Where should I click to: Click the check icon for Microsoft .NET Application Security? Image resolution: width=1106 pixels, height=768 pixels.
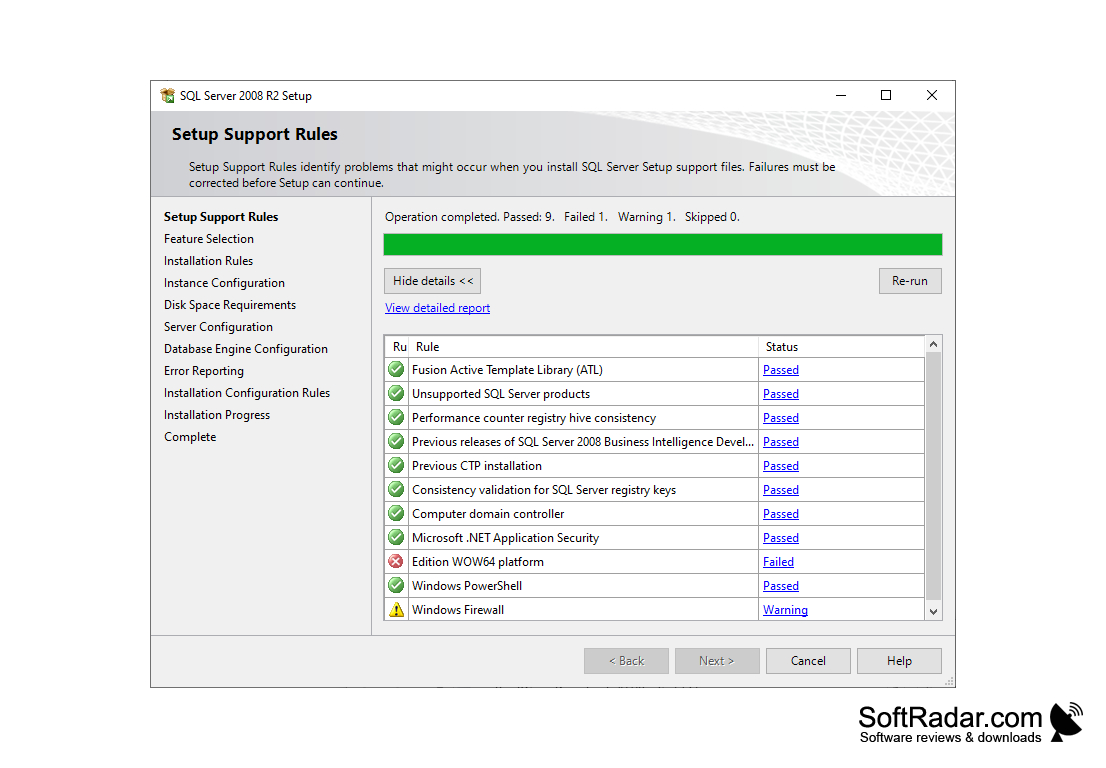pyautogui.click(x=396, y=537)
